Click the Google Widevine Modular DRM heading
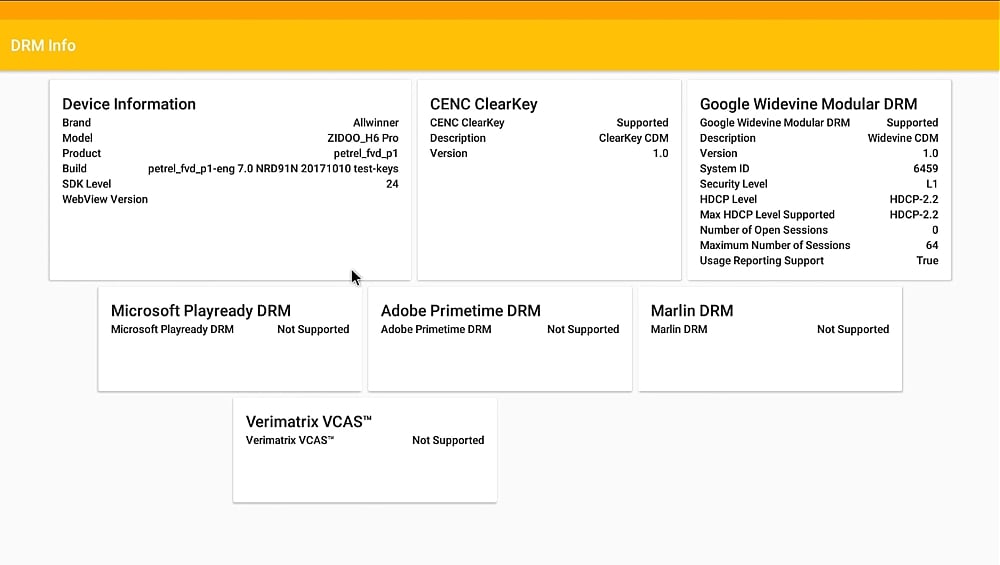 pos(808,104)
